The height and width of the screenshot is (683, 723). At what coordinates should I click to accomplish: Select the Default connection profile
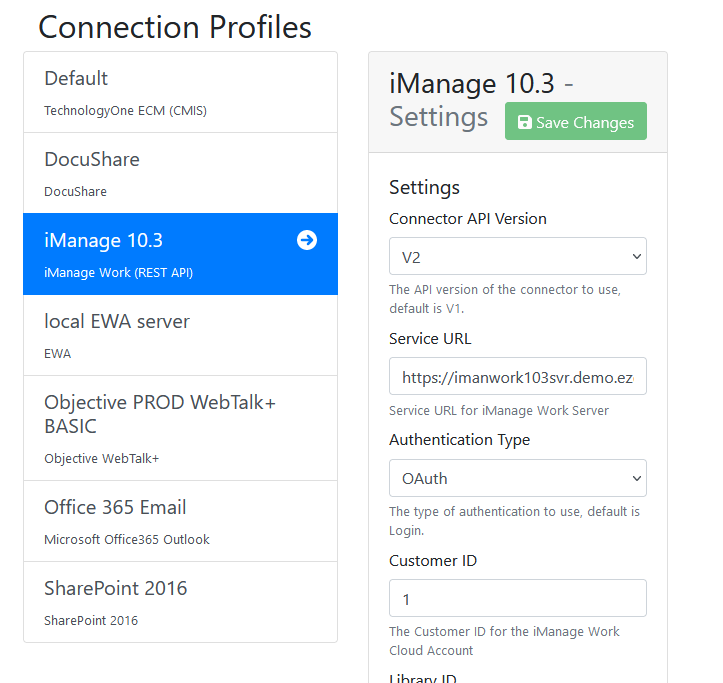180,92
